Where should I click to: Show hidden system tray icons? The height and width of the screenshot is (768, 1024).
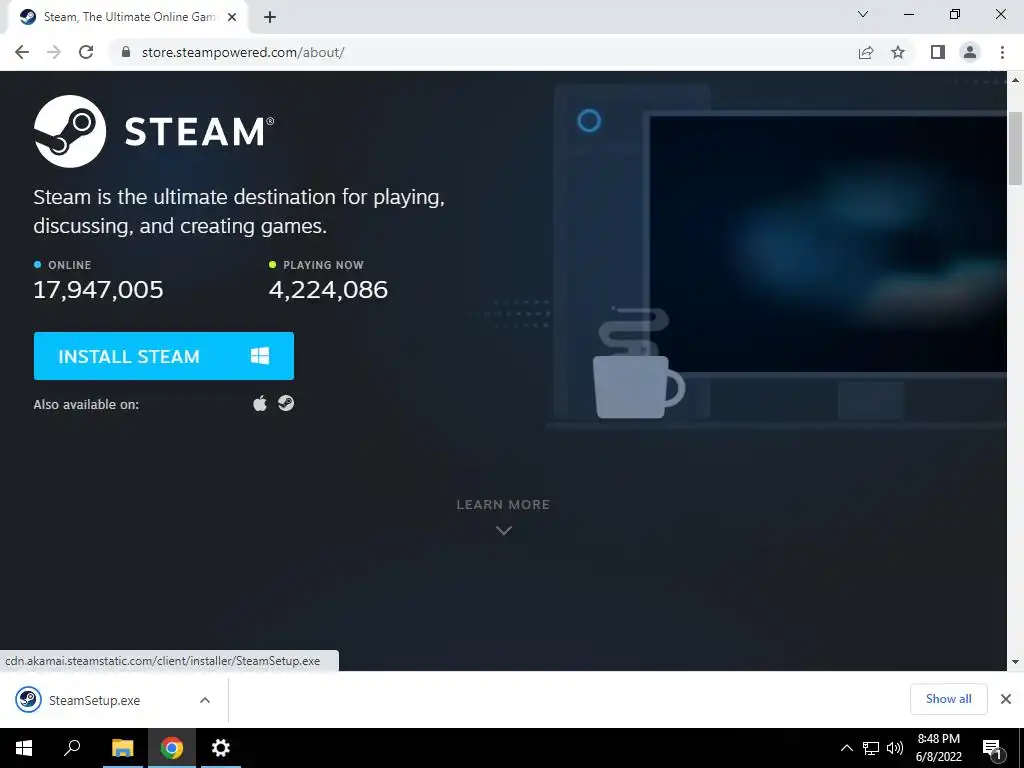click(x=846, y=748)
